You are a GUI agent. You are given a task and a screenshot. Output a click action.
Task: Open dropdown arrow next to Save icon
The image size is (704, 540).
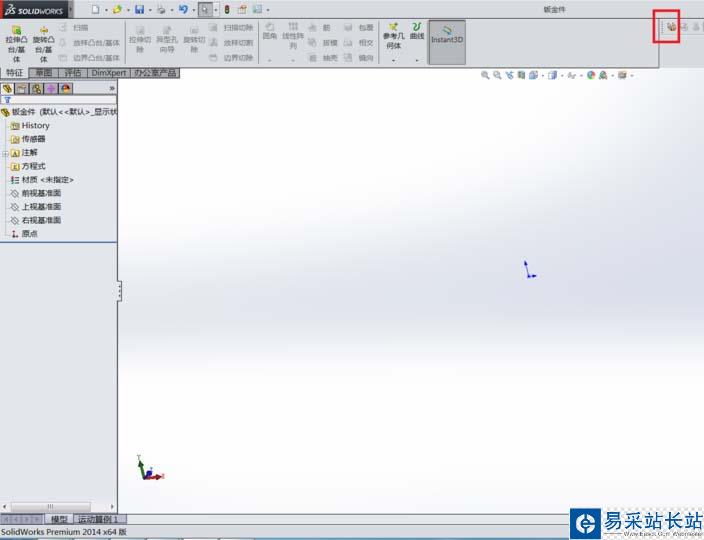(150, 10)
